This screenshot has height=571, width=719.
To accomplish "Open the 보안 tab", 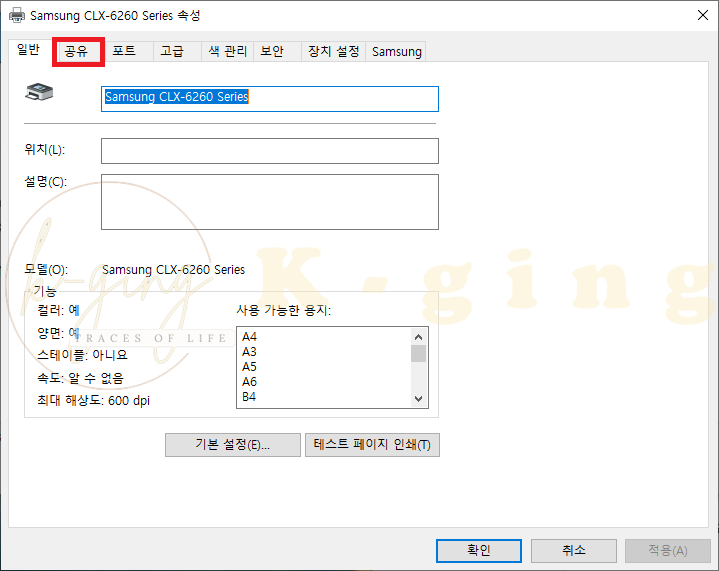I will click(277, 51).
